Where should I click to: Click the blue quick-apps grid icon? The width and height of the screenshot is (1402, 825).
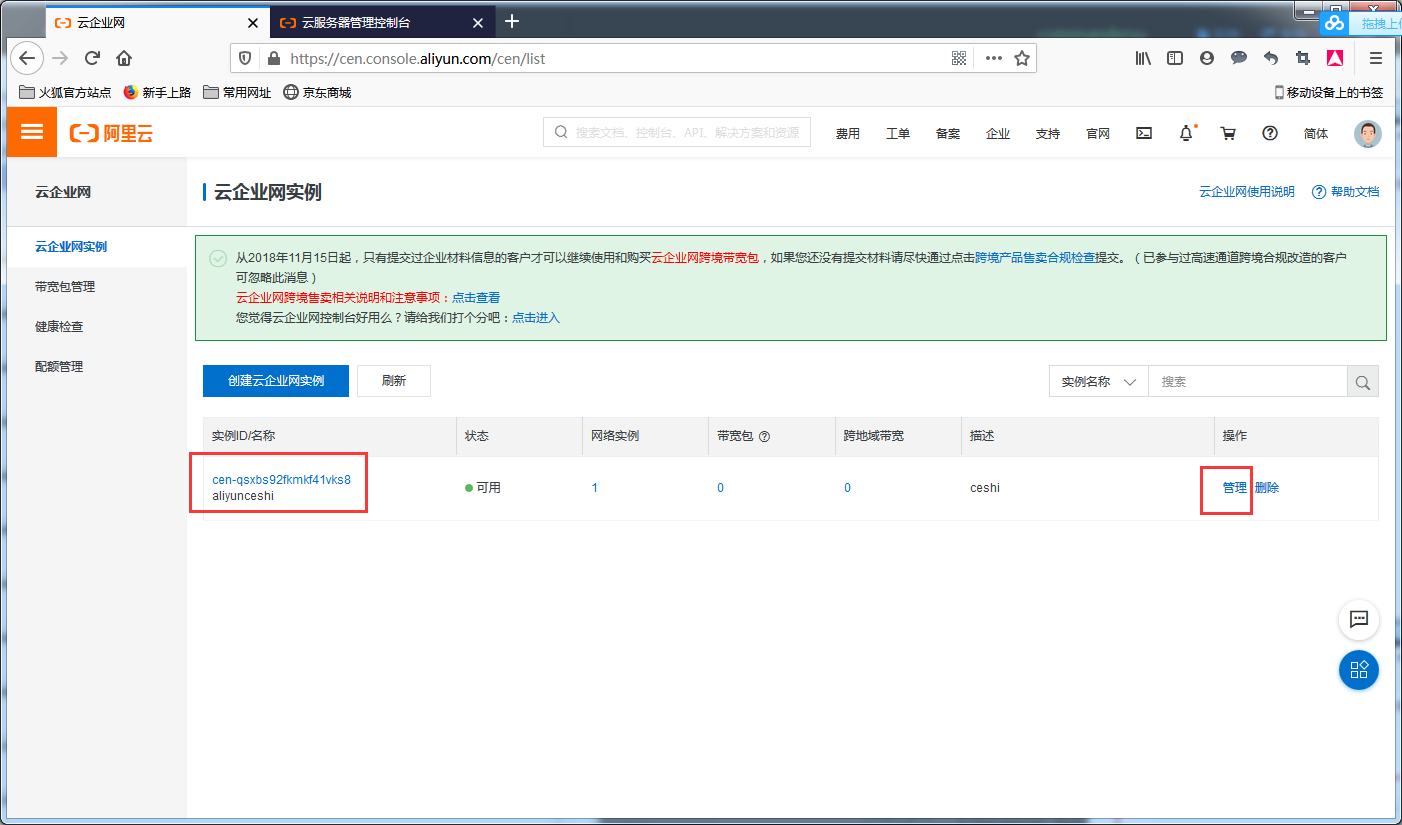pyautogui.click(x=1358, y=670)
